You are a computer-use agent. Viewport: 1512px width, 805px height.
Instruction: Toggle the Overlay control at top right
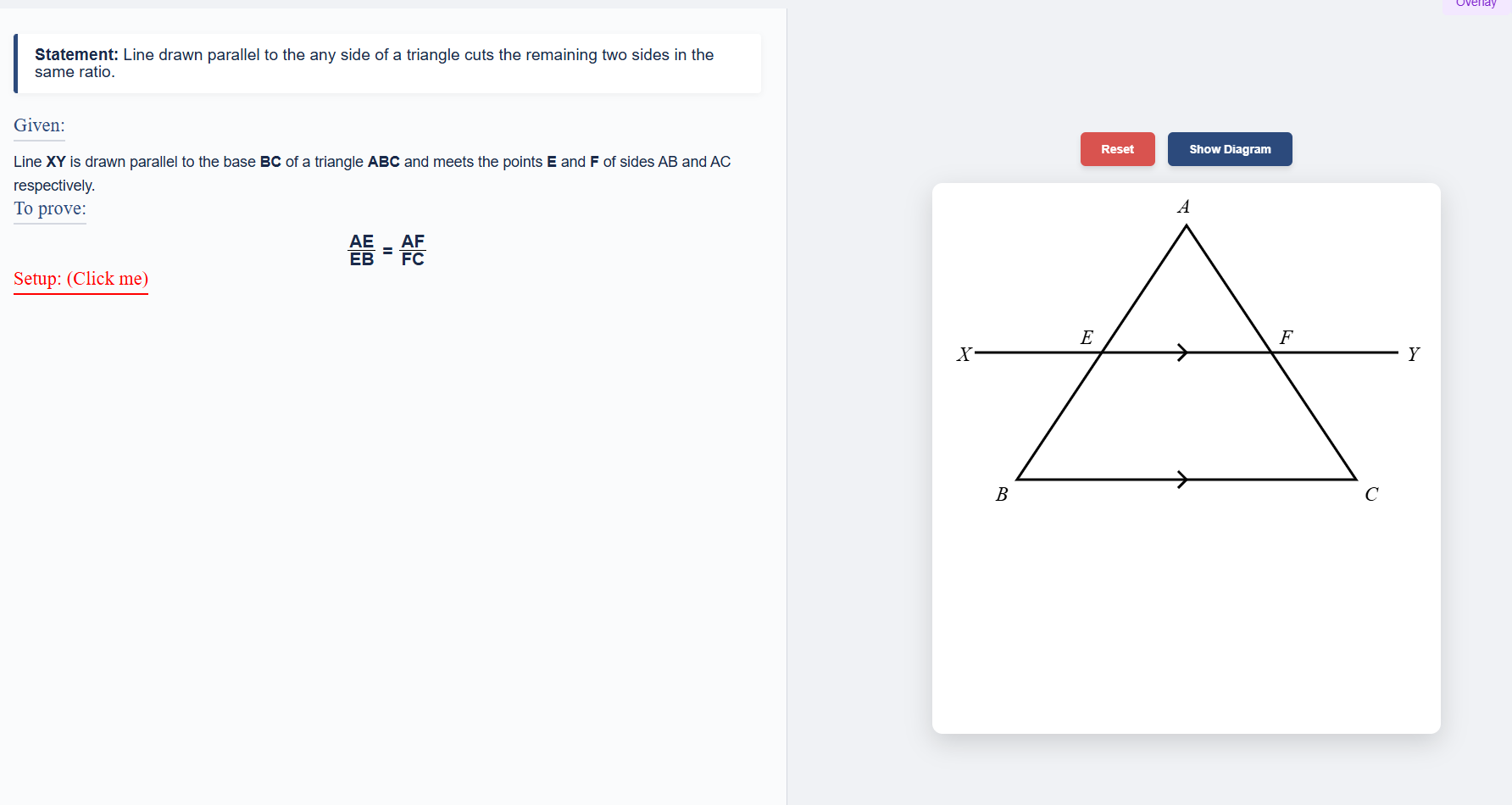pyautogui.click(x=1476, y=5)
